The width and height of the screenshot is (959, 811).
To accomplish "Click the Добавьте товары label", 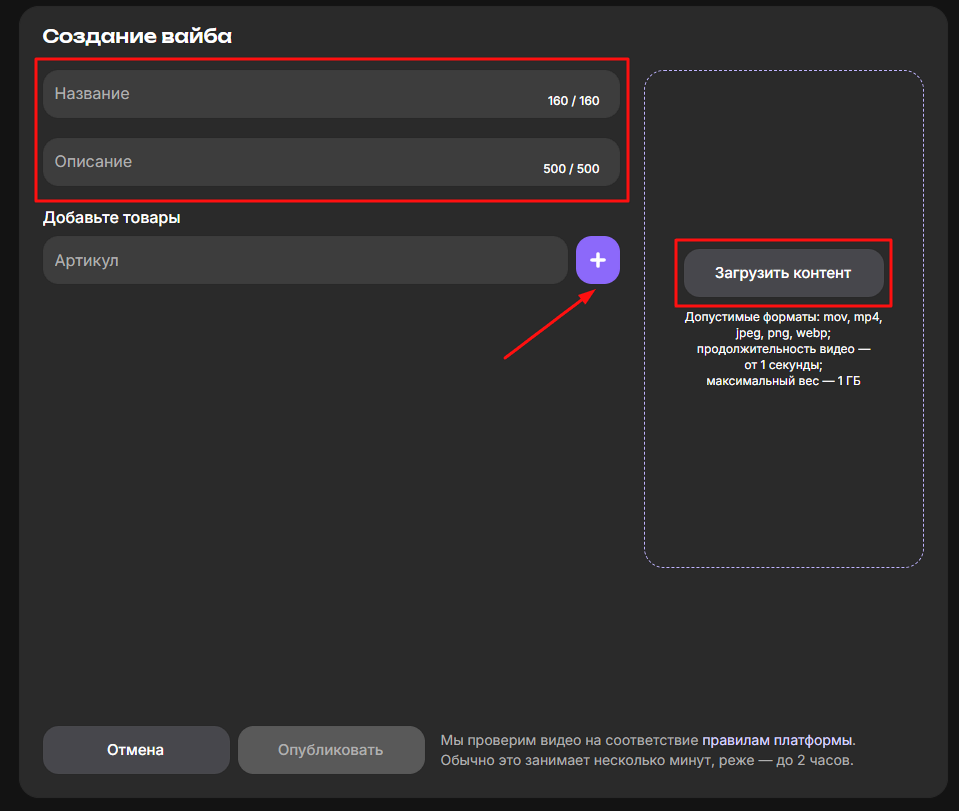I will (111, 217).
